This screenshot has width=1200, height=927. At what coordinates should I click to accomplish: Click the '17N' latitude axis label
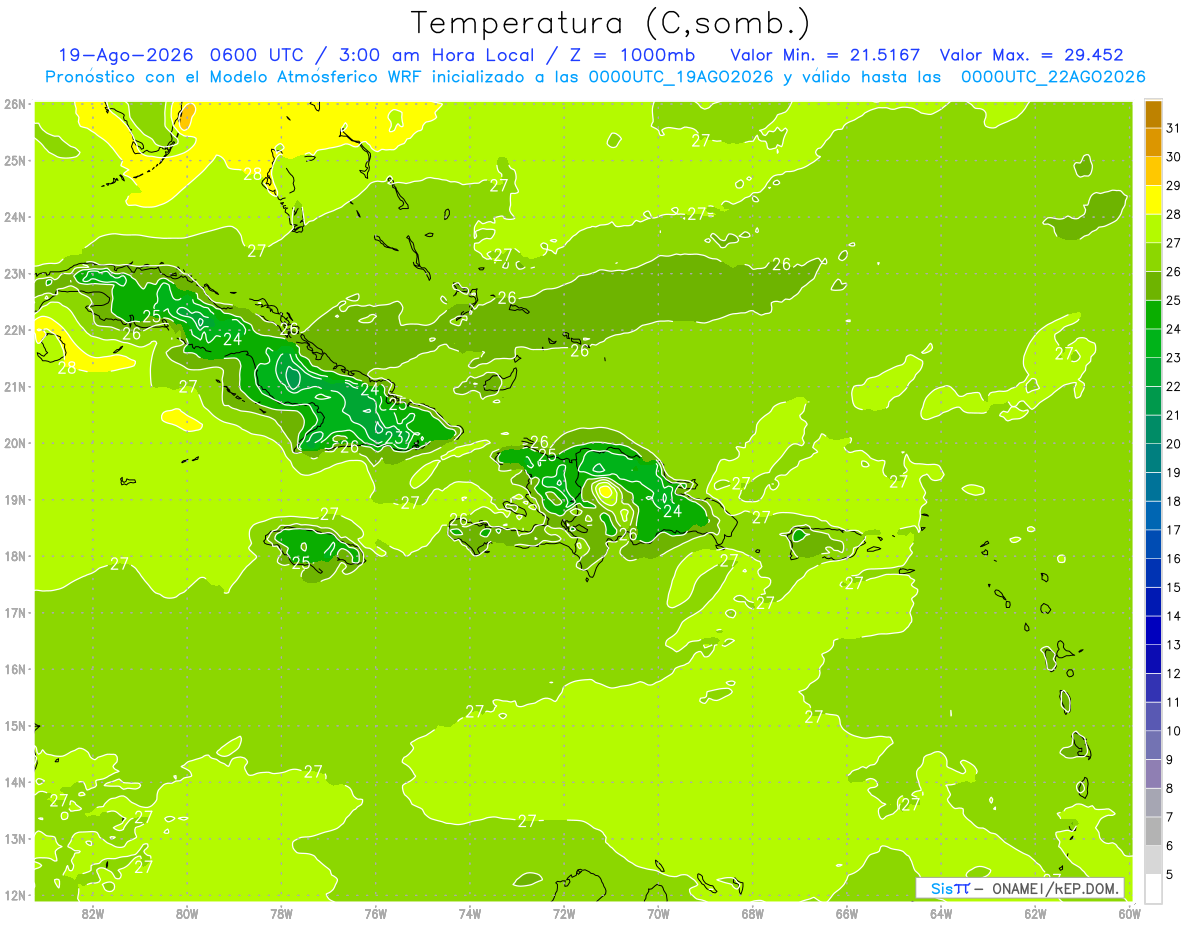14,613
